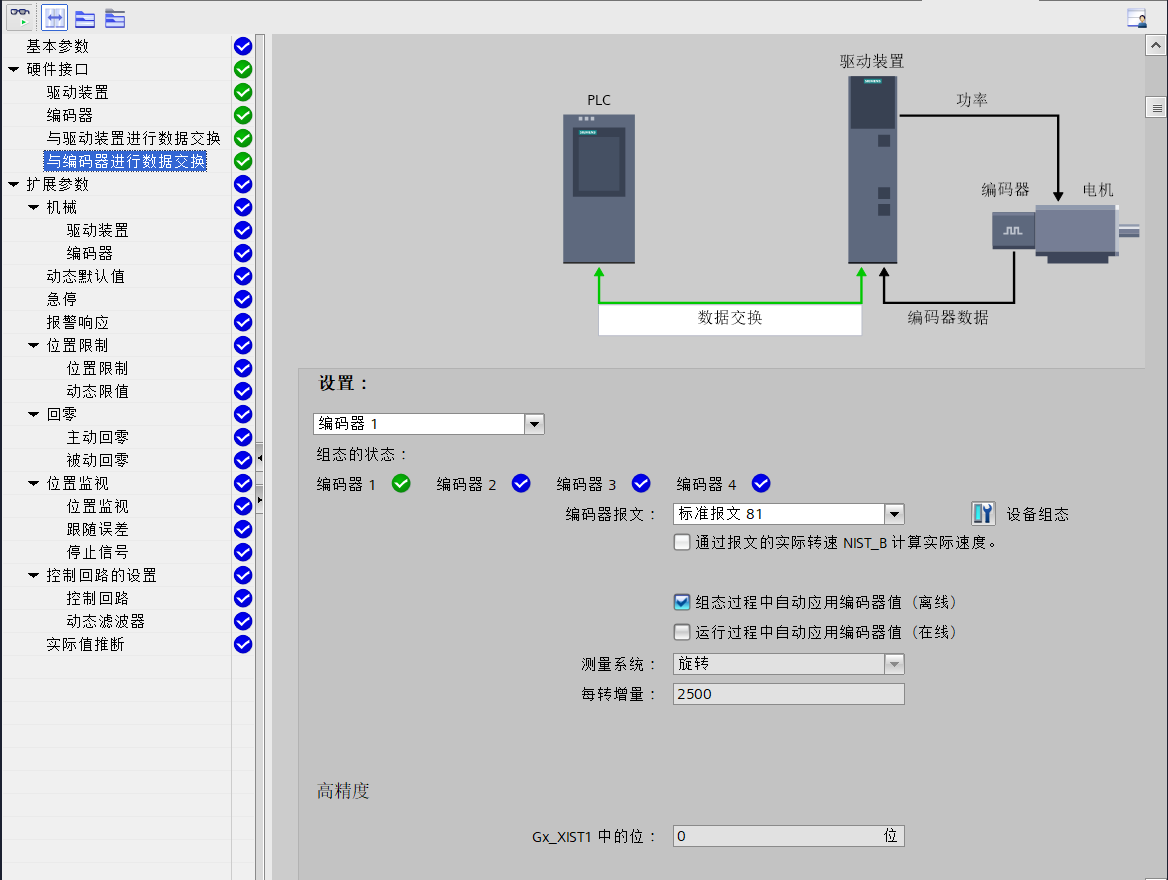Open the 编码器报文 telegram dropdown
This screenshot has height=880, width=1168.
click(895, 513)
